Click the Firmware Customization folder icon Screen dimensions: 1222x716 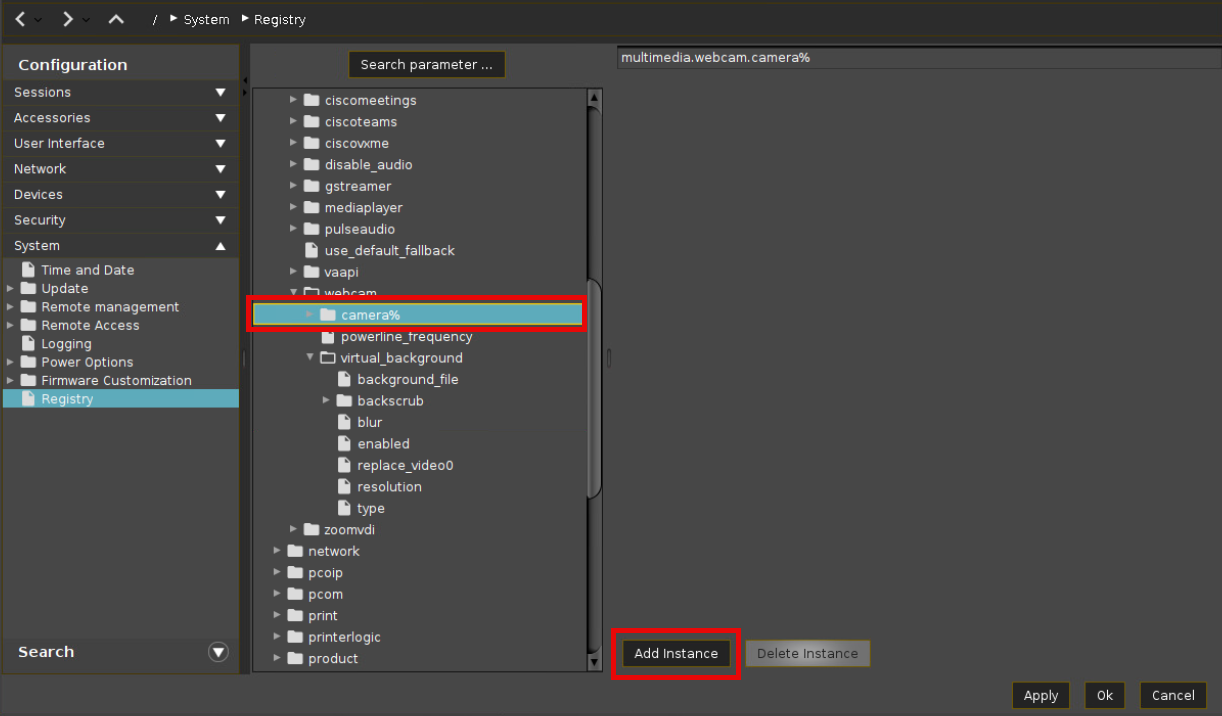tap(28, 381)
